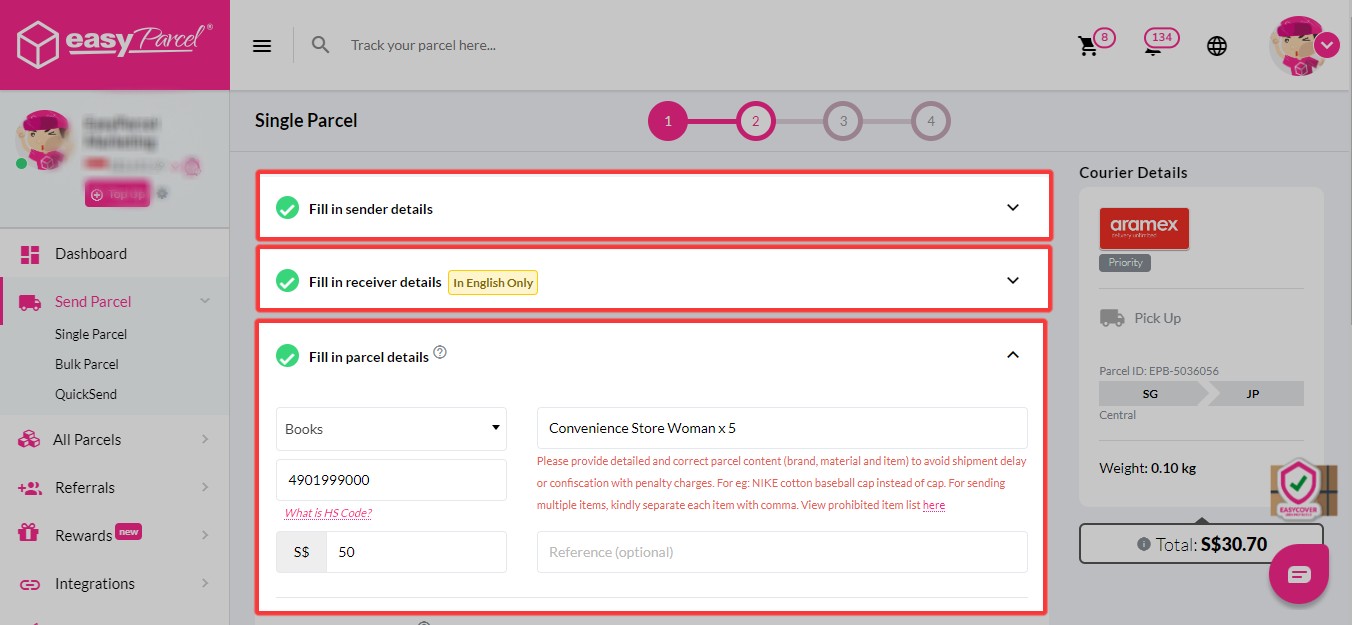Screen dimensions: 1352x625
Task: Click the hamburger menu icon
Action: 262,46
